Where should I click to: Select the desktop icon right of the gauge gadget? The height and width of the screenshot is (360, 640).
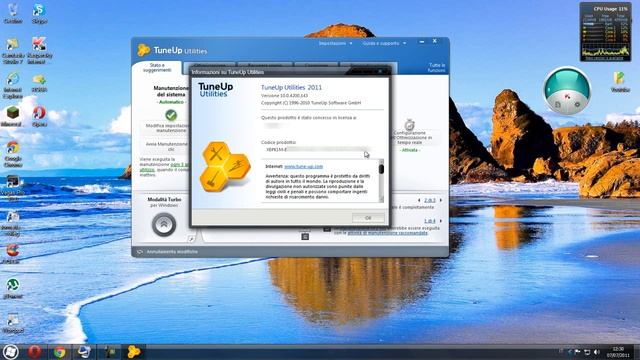click(620, 81)
